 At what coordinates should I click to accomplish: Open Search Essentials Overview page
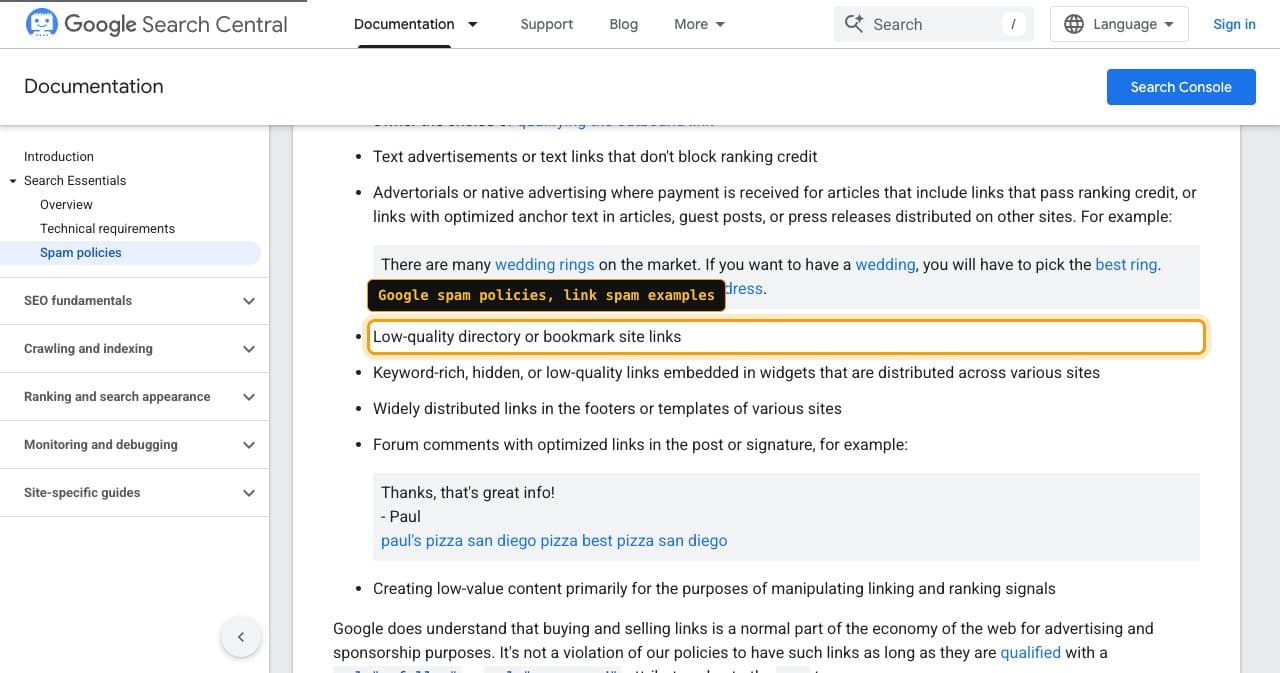tap(66, 205)
